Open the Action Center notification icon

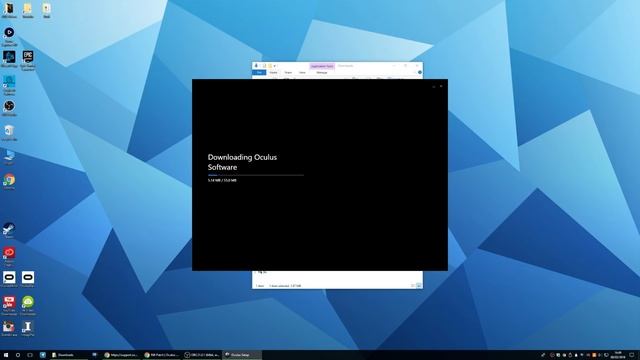pos(631,355)
